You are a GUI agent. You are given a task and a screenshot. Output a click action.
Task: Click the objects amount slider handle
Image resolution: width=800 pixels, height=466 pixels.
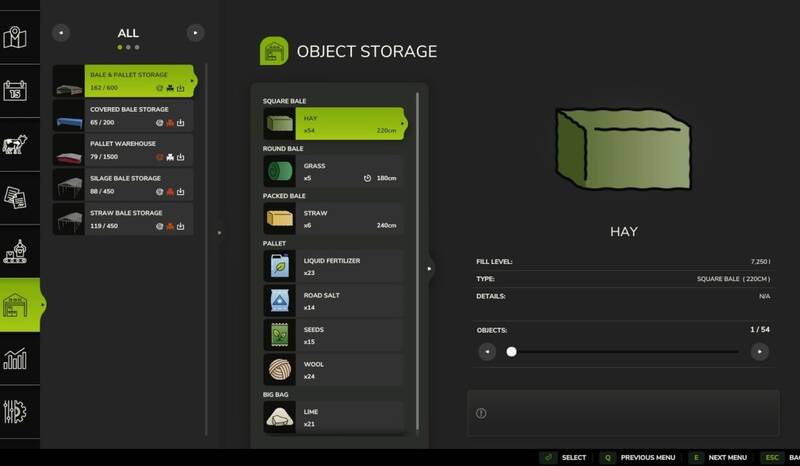point(512,351)
